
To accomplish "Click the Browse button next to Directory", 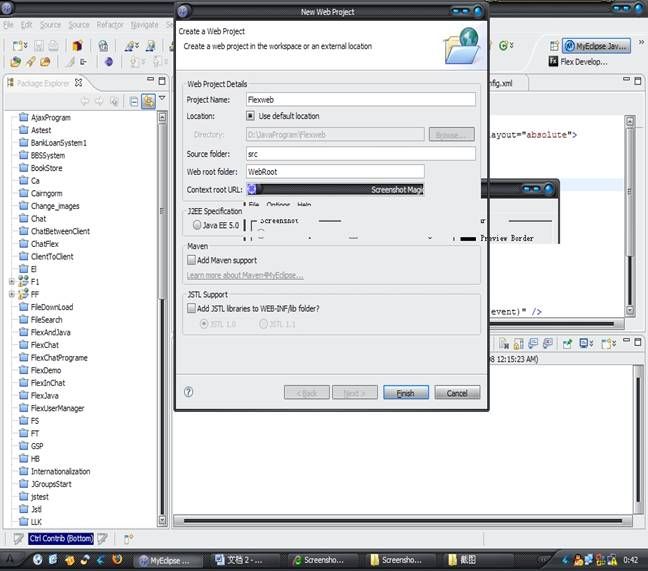I will click(451, 134).
